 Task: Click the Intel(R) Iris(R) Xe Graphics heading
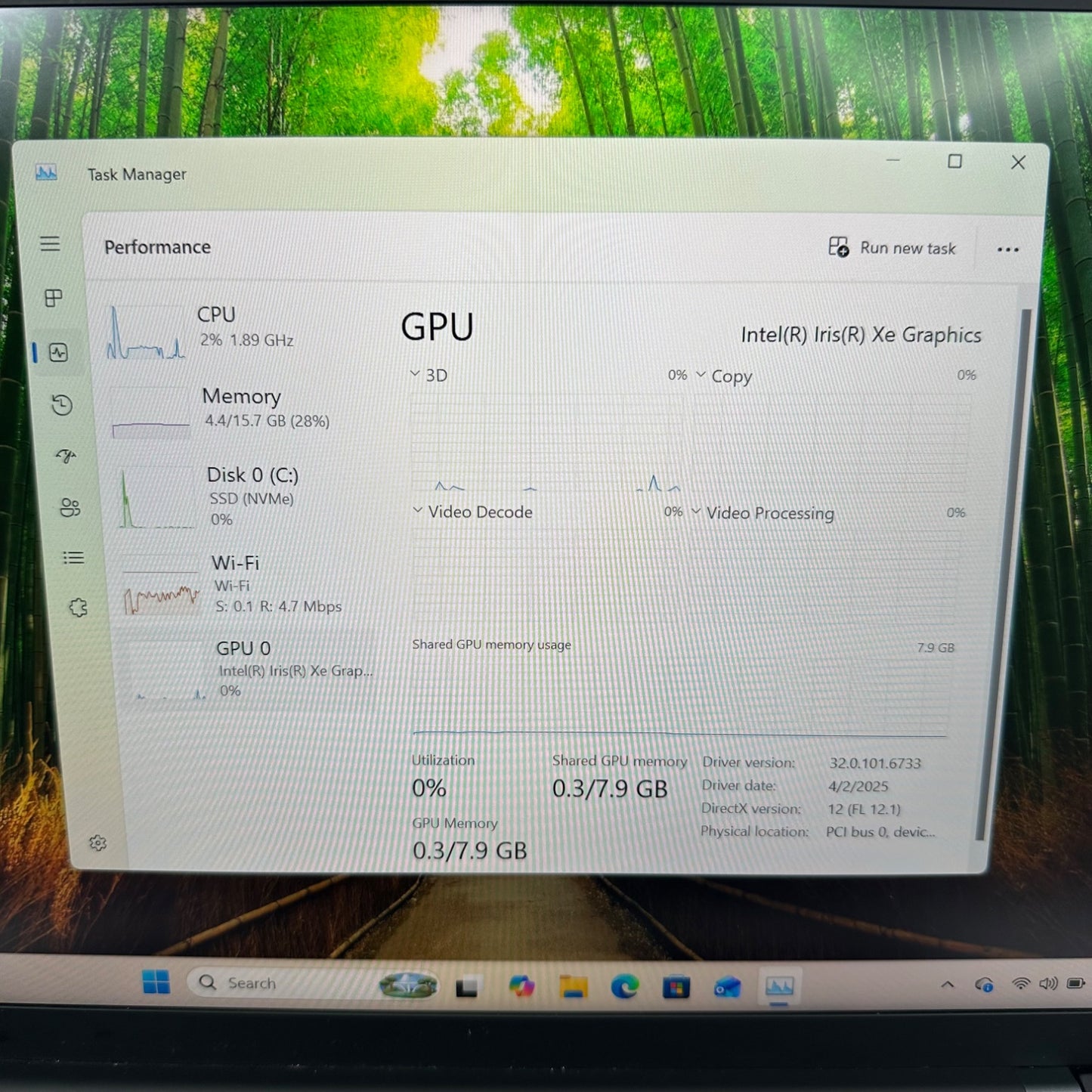(861, 335)
